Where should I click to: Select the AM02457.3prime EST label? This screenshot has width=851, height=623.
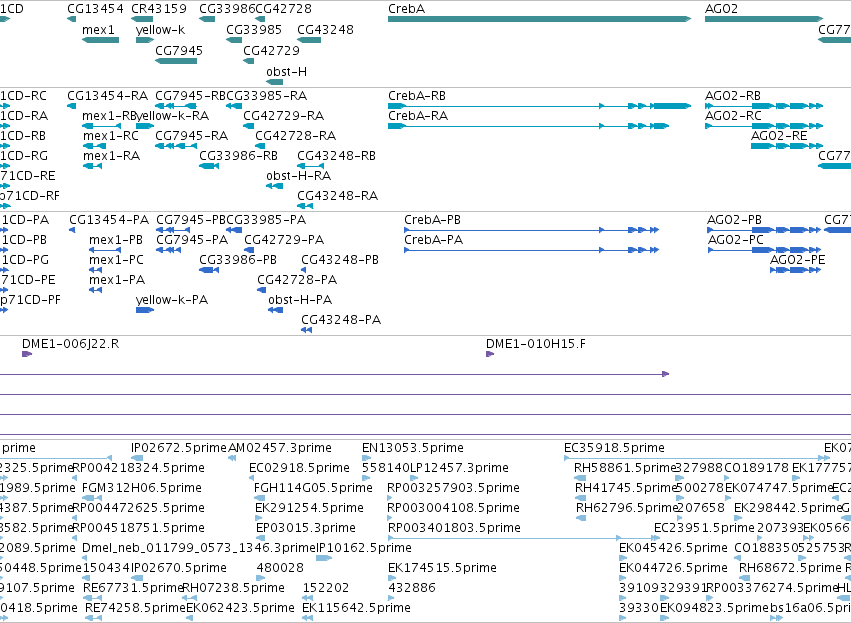click(280, 448)
